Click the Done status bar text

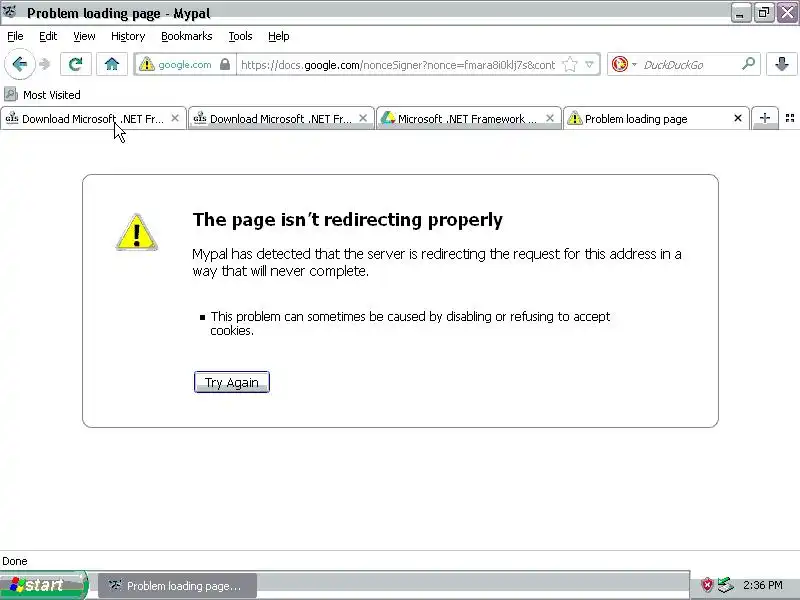pos(15,561)
